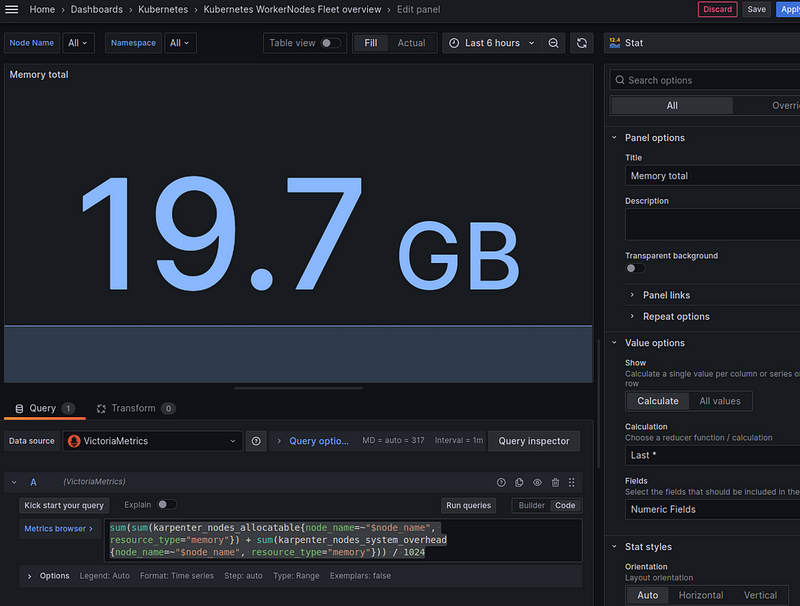
Task: Open the Query inspector
Action: click(533, 441)
